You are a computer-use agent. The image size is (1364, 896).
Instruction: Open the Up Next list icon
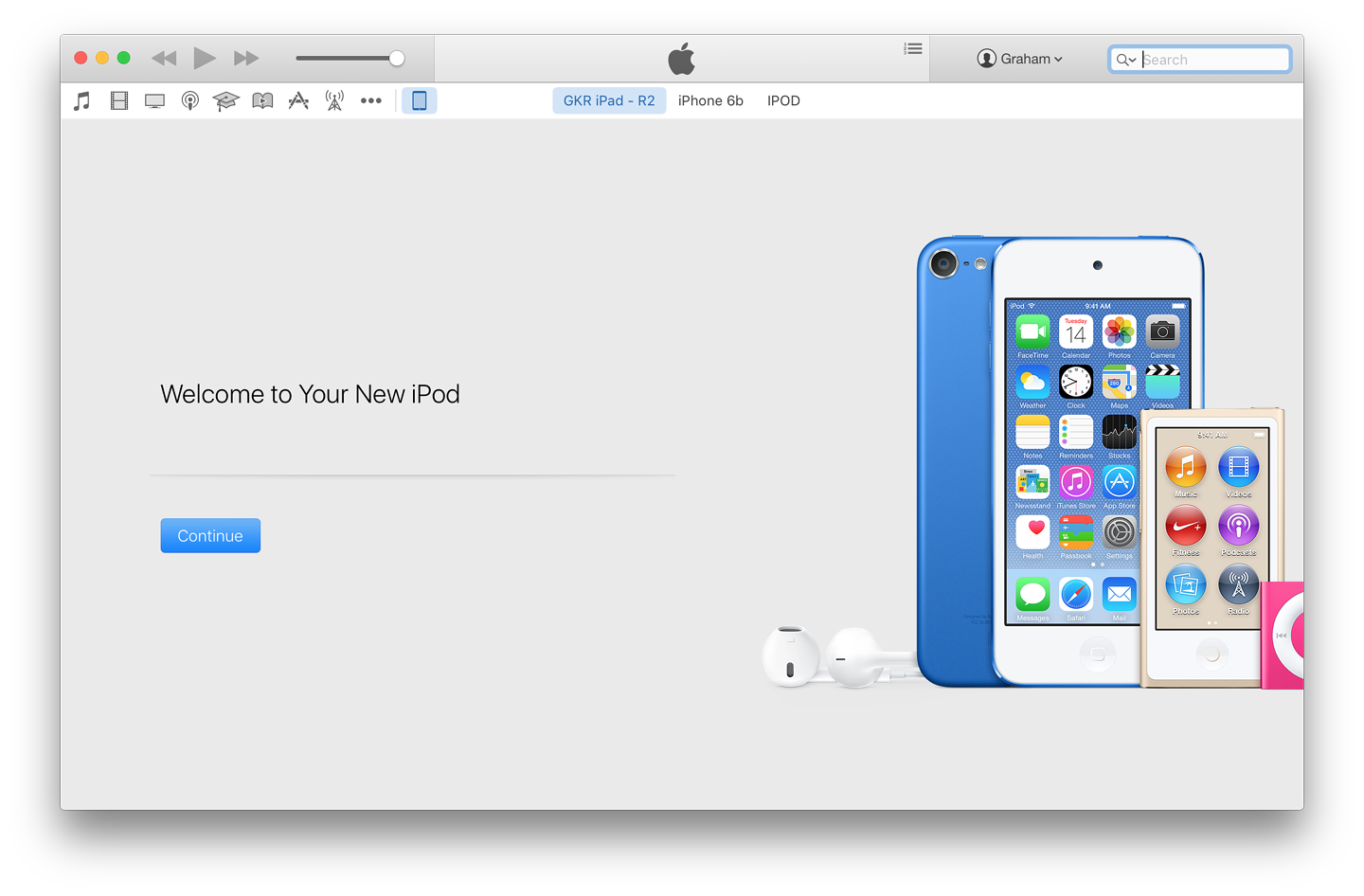[x=913, y=48]
